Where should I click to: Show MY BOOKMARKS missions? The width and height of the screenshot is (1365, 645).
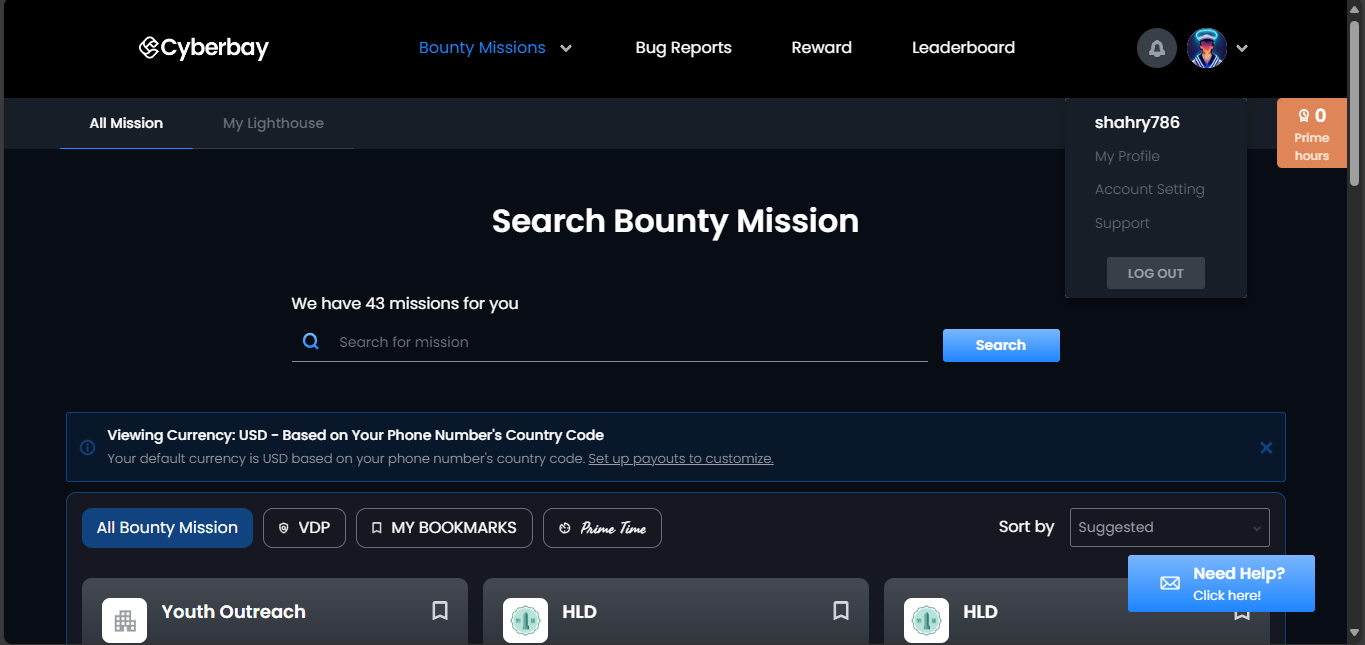pos(443,527)
